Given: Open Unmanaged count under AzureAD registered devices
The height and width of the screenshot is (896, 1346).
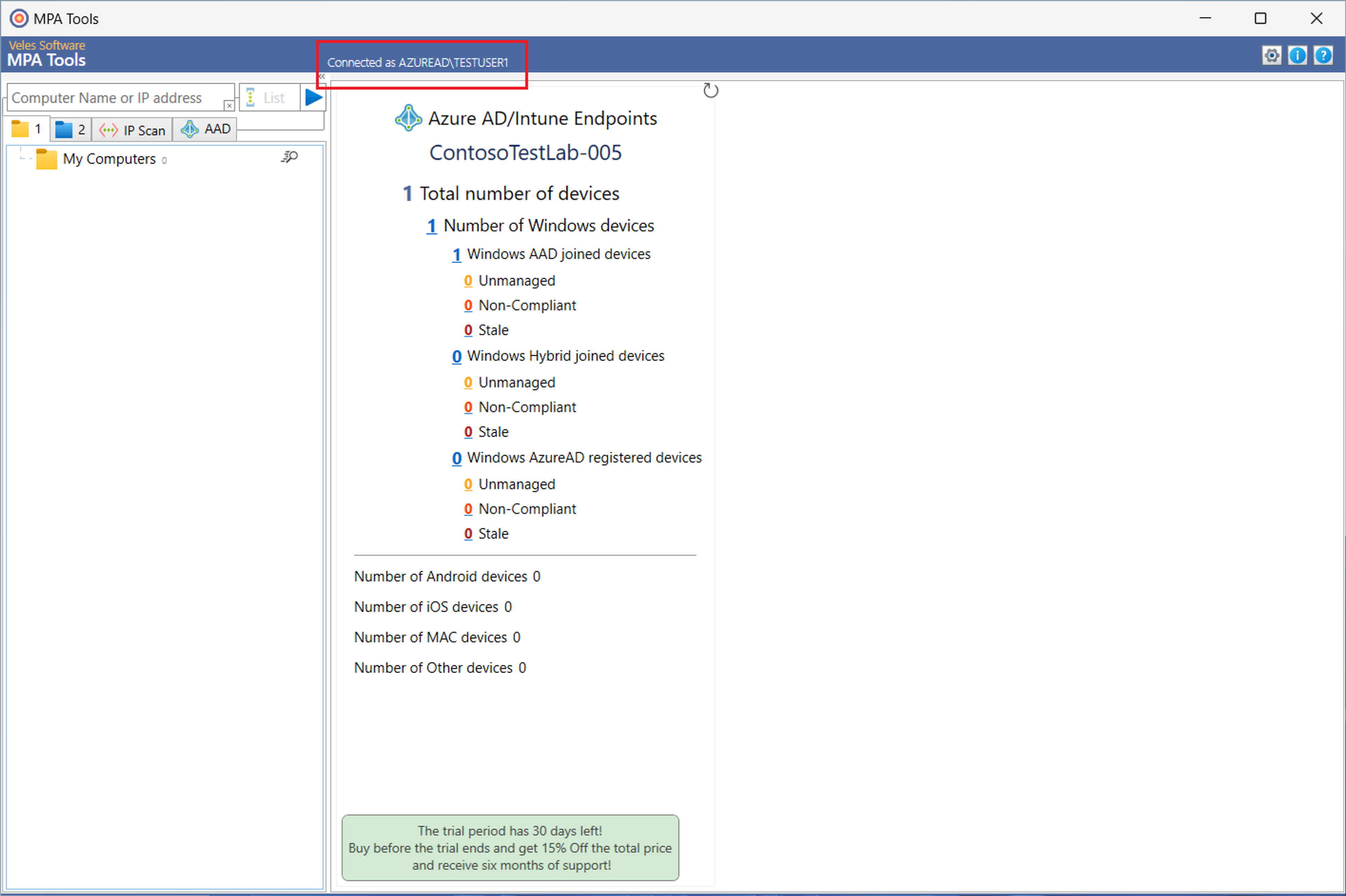Looking at the screenshot, I should (468, 484).
